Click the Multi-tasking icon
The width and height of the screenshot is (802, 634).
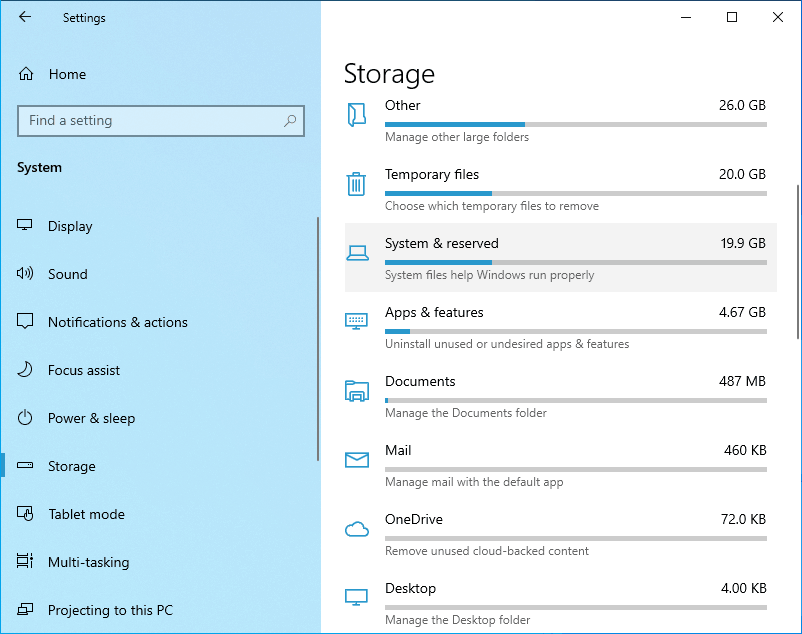25,561
